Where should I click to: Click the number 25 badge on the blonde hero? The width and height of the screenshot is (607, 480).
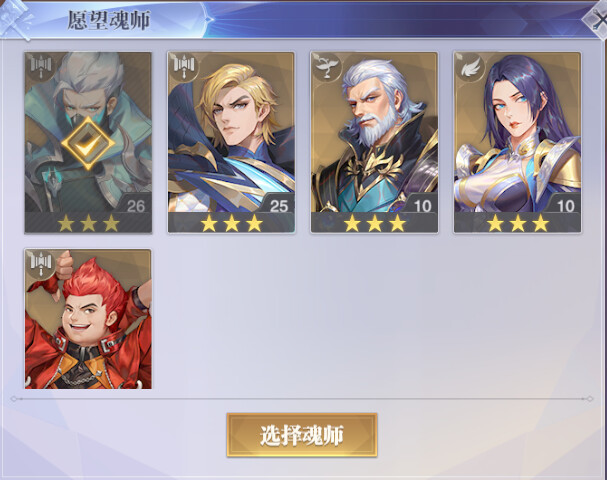(x=279, y=206)
